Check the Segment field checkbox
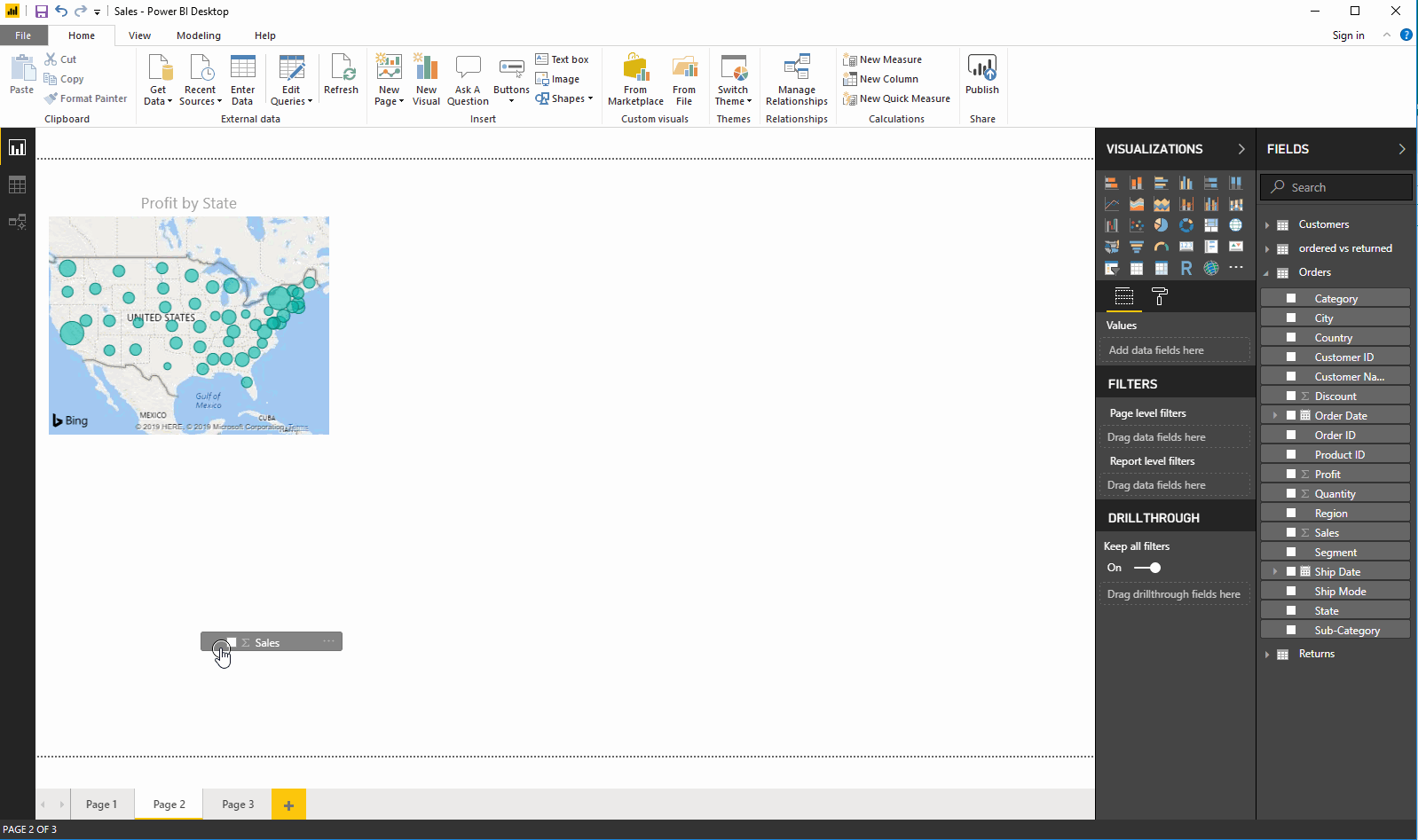Screen dimensions: 1418x840 point(1291,552)
